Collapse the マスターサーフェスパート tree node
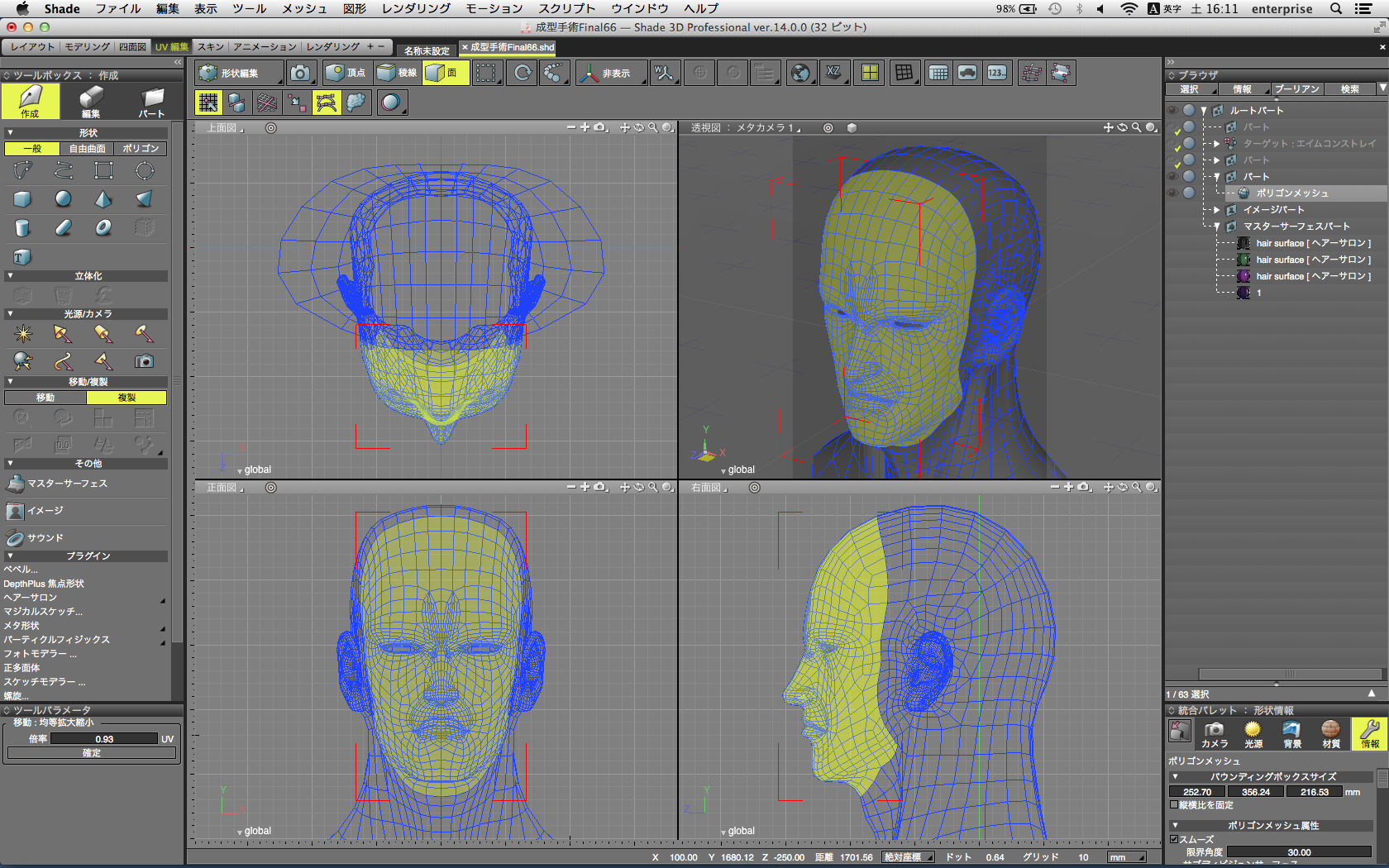Image resolution: width=1389 pixels, height=868 pixels. 1217,227
